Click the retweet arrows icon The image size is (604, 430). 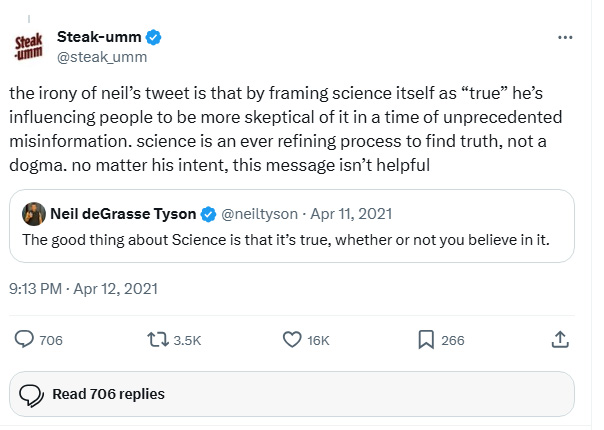157,340
